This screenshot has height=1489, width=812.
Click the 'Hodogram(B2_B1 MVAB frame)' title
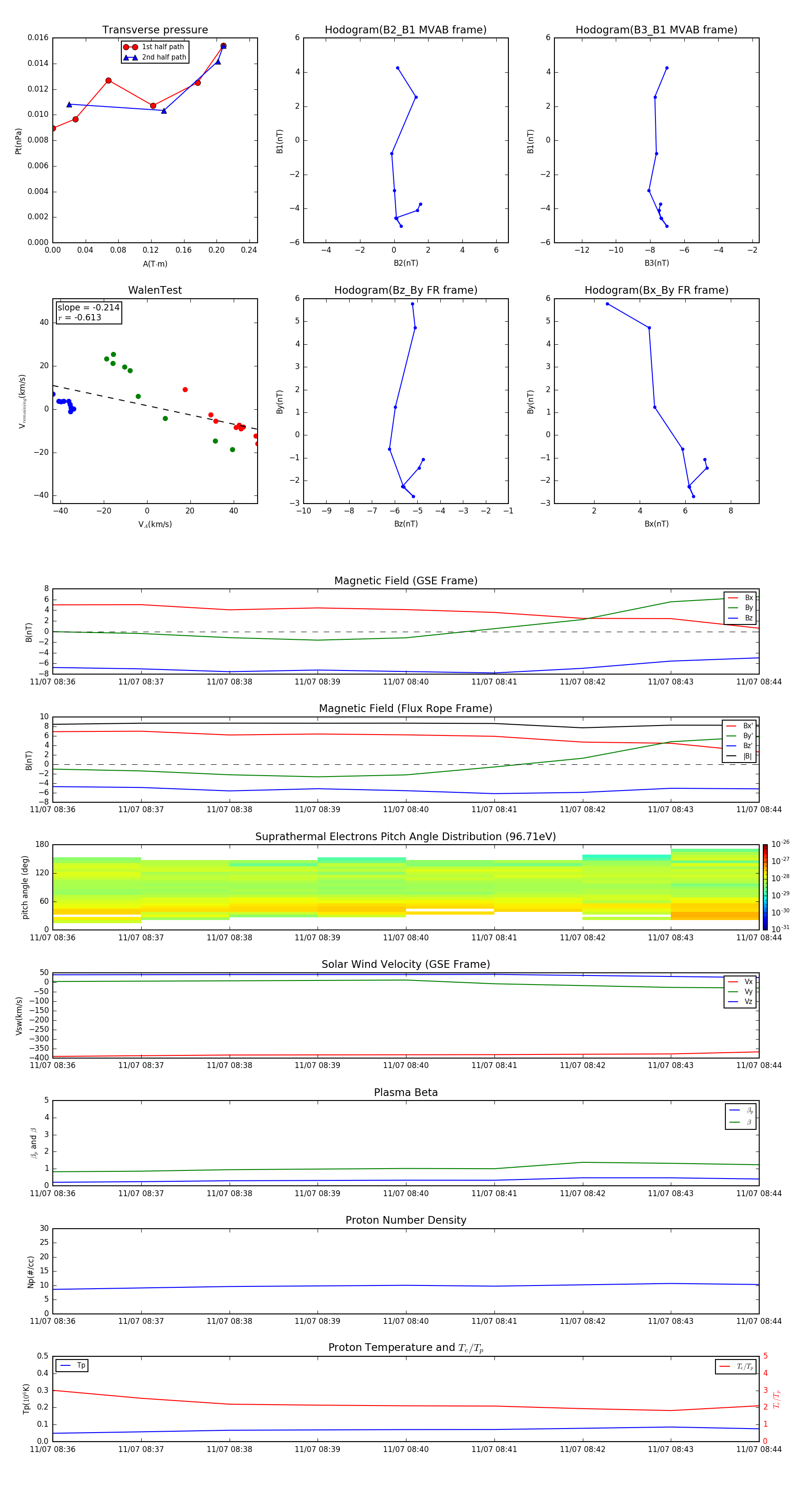coord(406,30)
